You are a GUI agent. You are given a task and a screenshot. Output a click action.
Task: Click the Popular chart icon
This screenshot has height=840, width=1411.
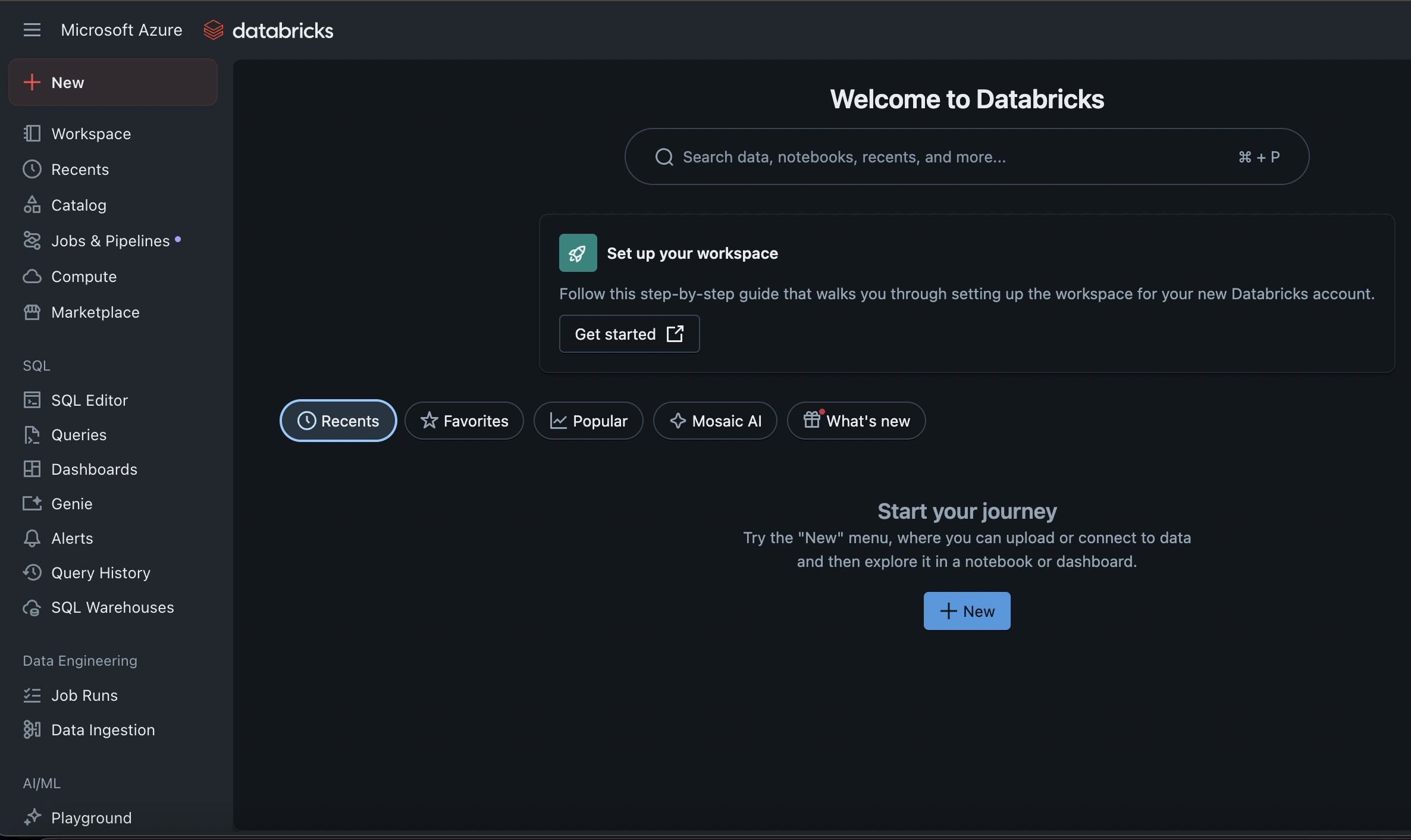coord(558,421)
